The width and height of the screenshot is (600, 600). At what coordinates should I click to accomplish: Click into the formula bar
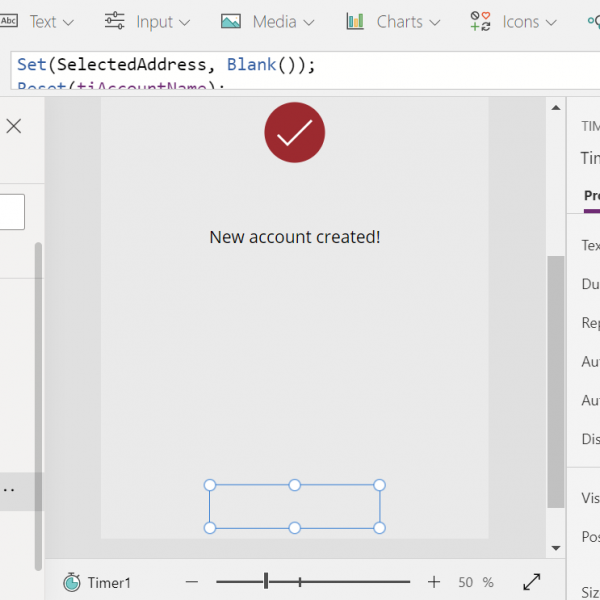300,66
